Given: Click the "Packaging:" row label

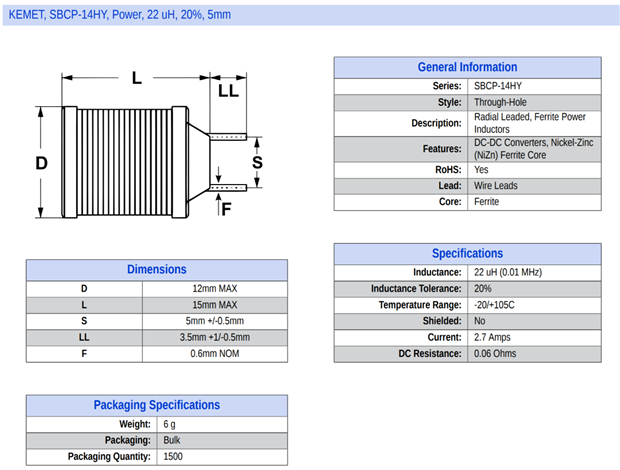Looking at the screenshot, I should (128, 440).
